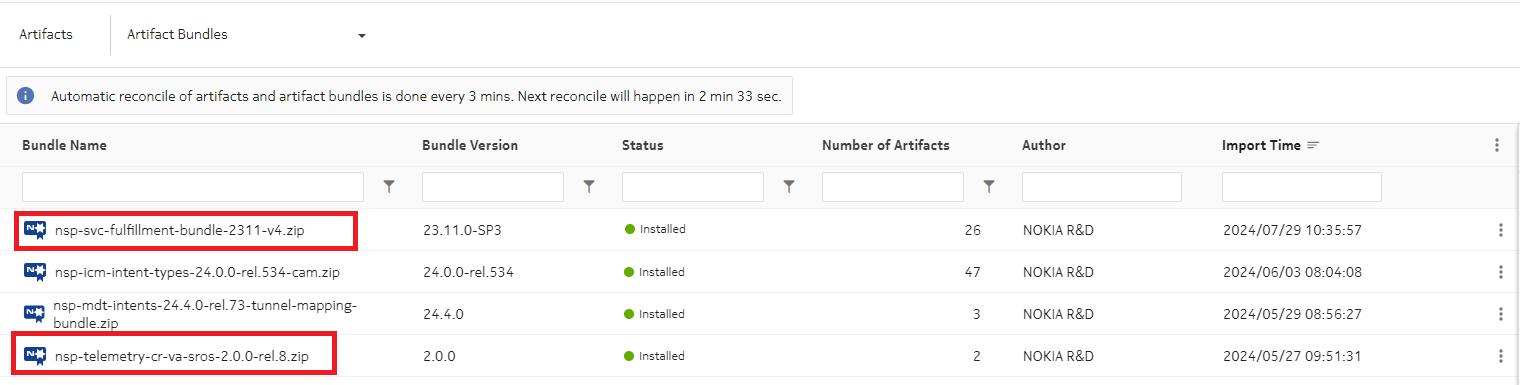Click filter icon beside Status filter box

[789, 186]
